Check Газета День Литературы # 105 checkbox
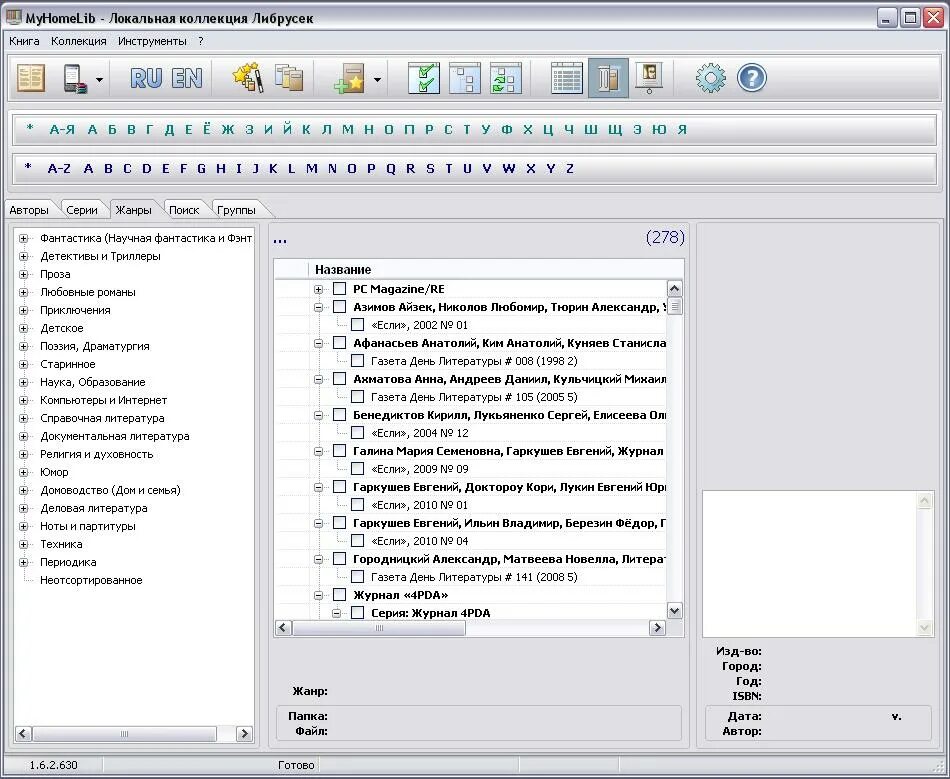 (x=357, y=397)
